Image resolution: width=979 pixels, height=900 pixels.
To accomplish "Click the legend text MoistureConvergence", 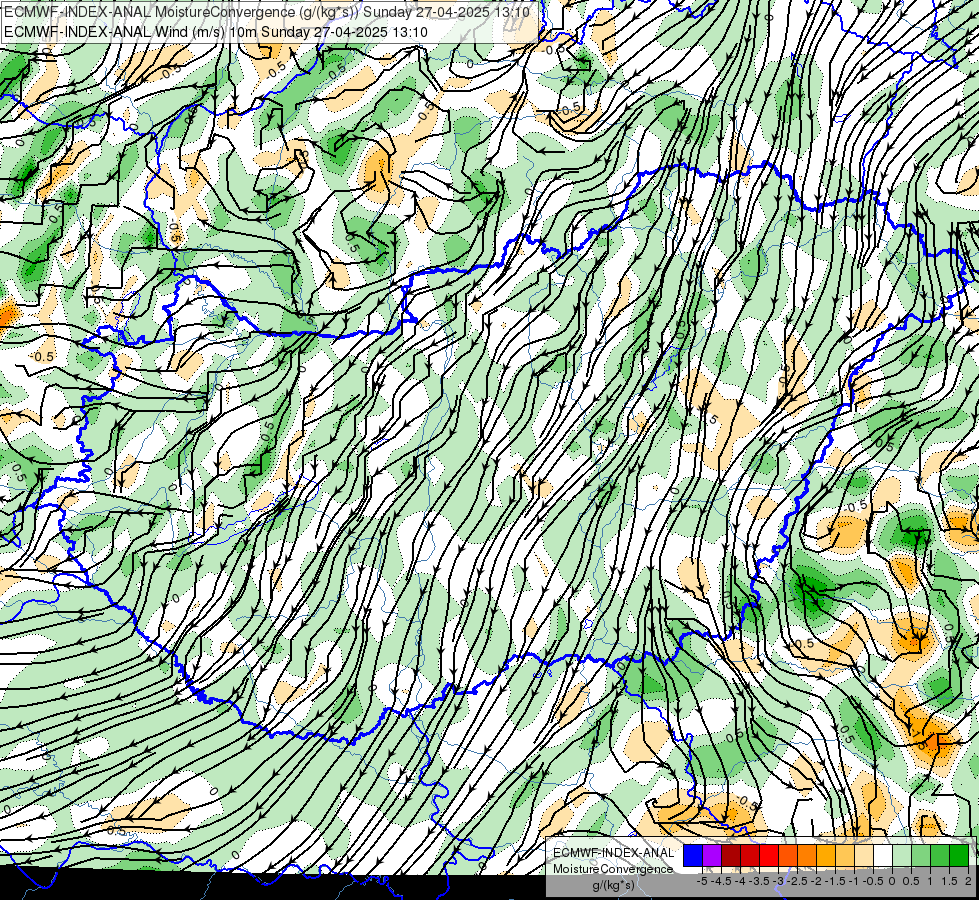I will [x=613, y=869].
